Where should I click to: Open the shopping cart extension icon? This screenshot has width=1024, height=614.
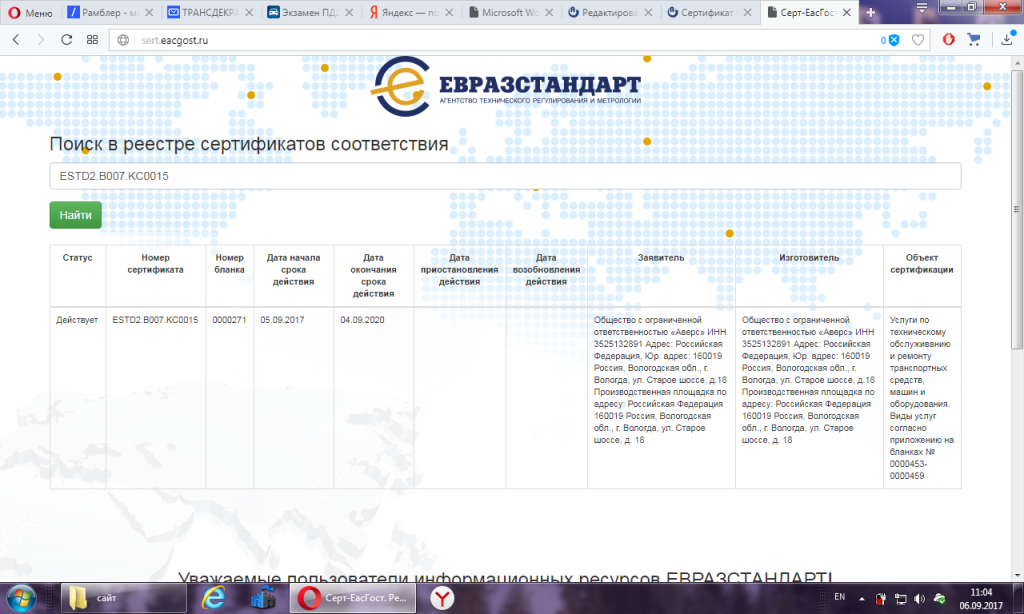click(974, 40)
